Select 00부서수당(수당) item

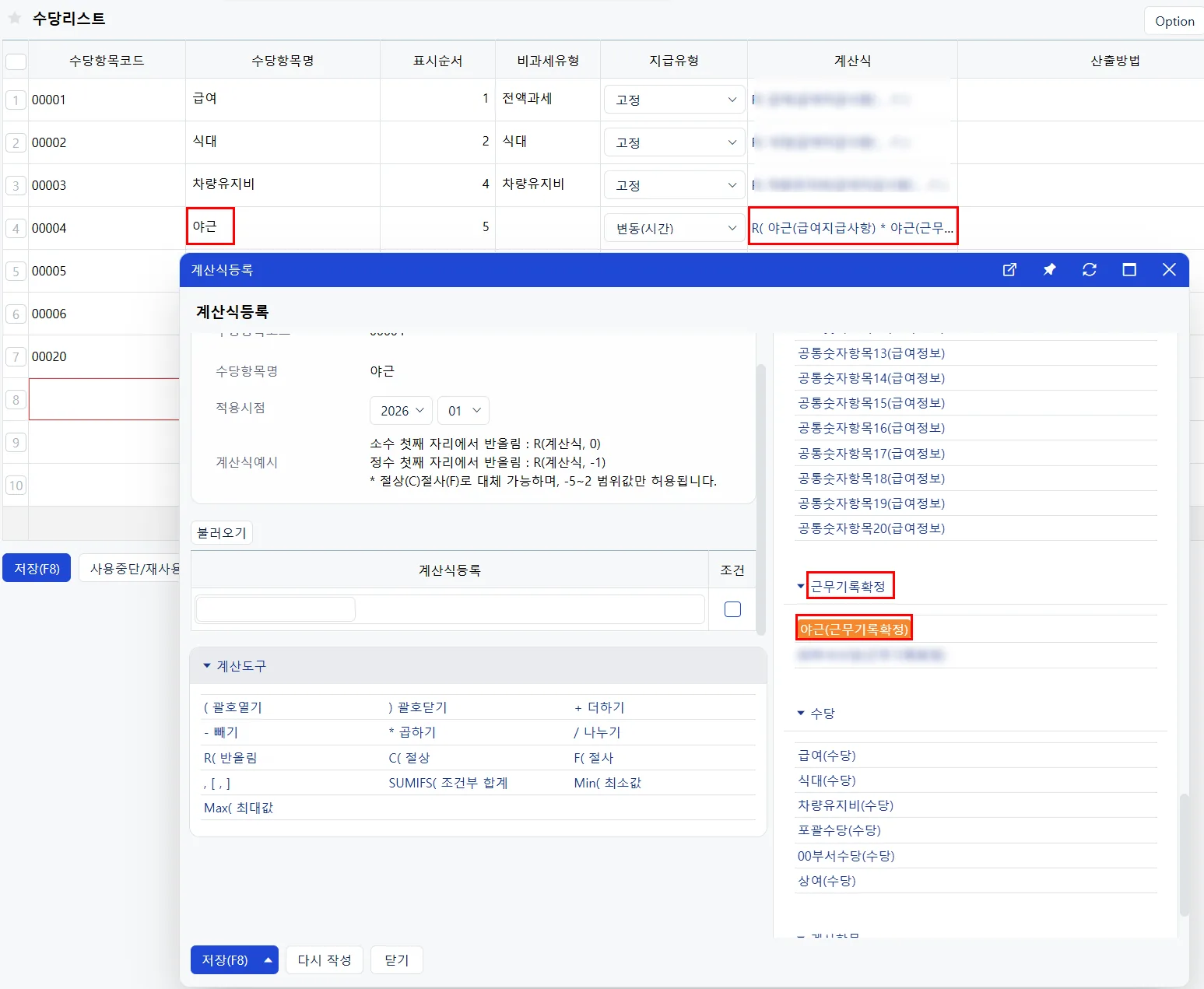(x=846, y=856)
